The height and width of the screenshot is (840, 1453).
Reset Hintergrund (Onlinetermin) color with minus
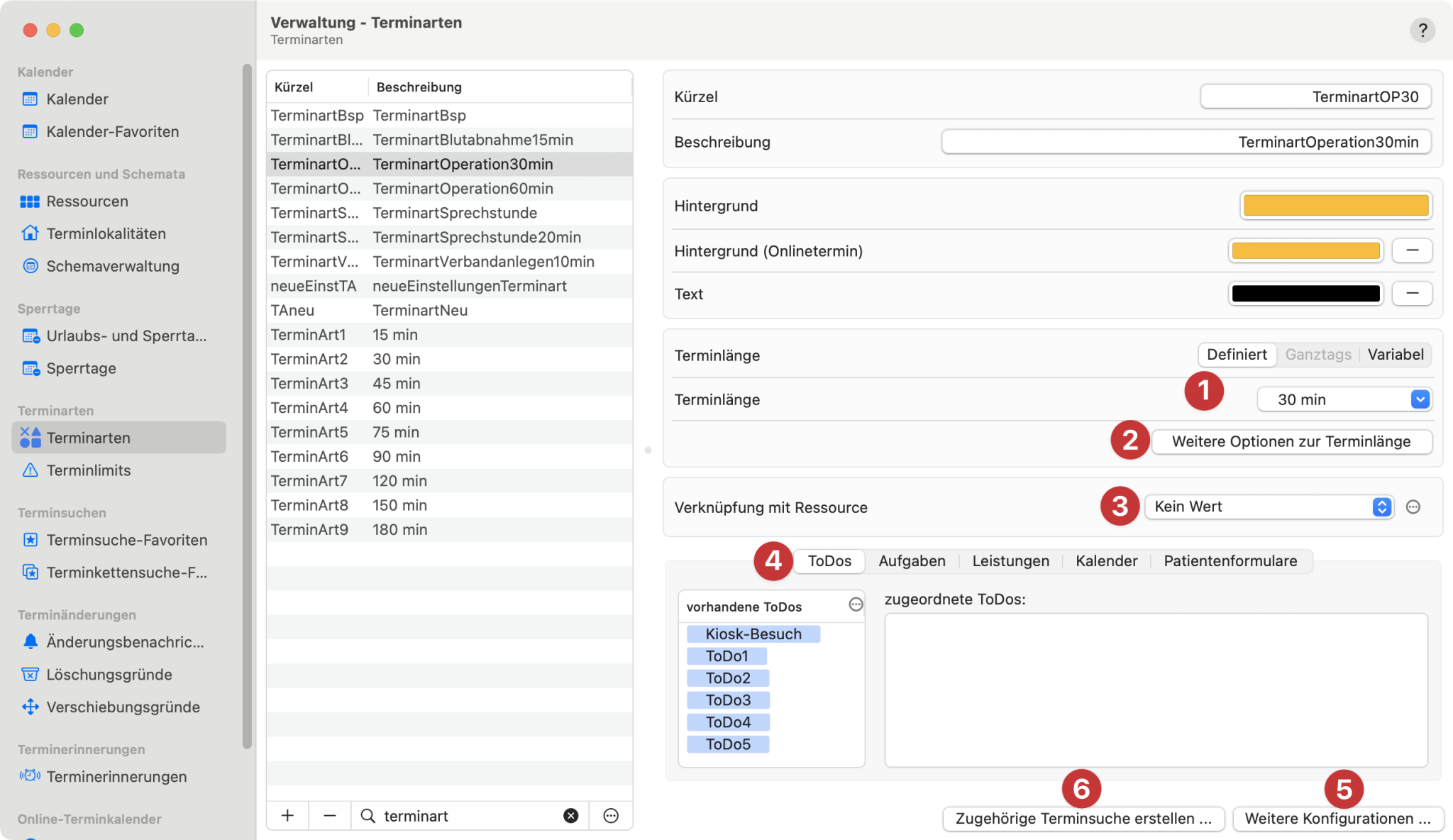click(1412, 250)
